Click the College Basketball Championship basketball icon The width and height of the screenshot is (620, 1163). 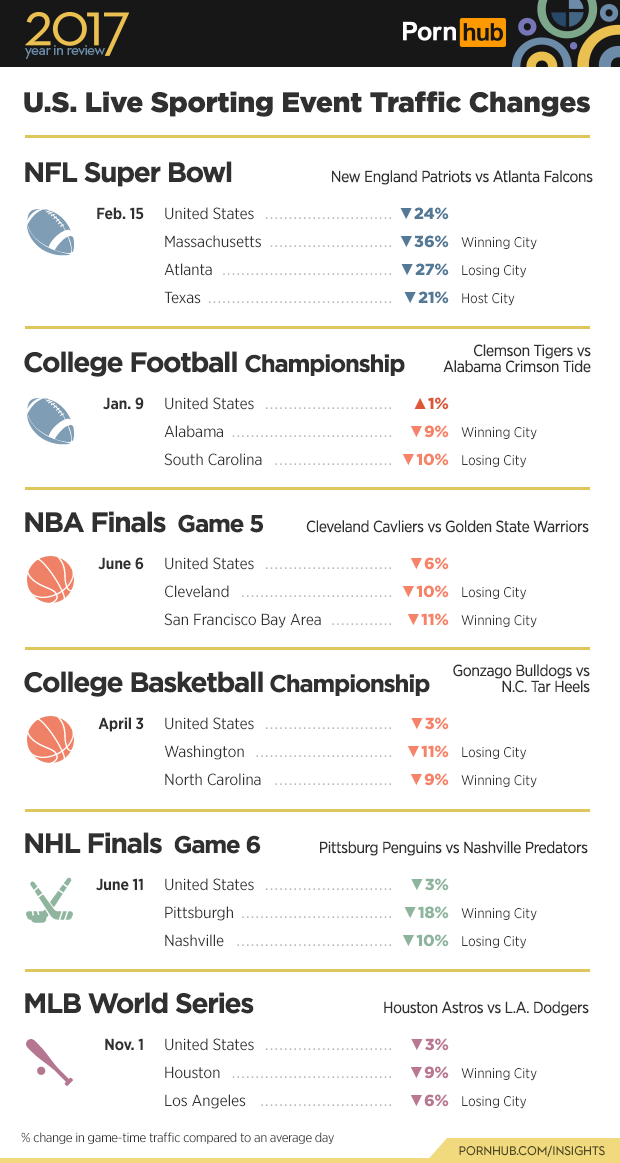[50, 739]
